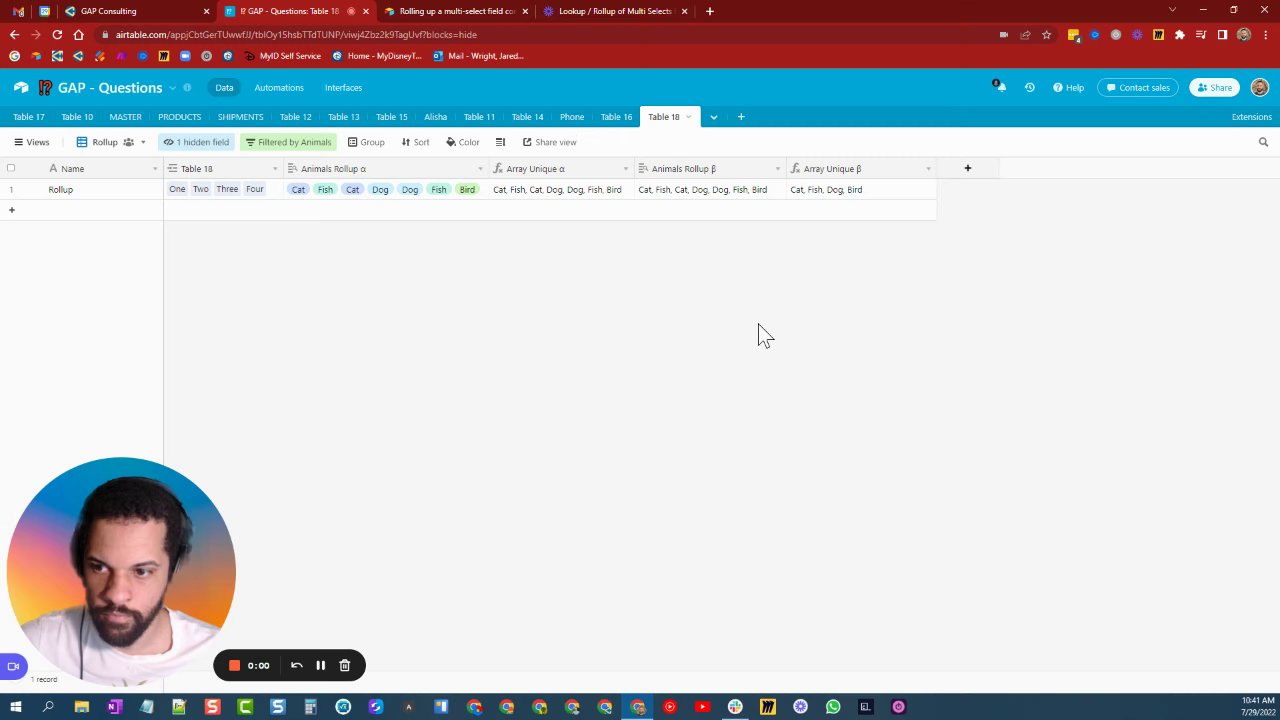Image resolution: width=1280 pixels, height=720 pixels.
Task: Pause the screen recording
Action: [320, 665]
